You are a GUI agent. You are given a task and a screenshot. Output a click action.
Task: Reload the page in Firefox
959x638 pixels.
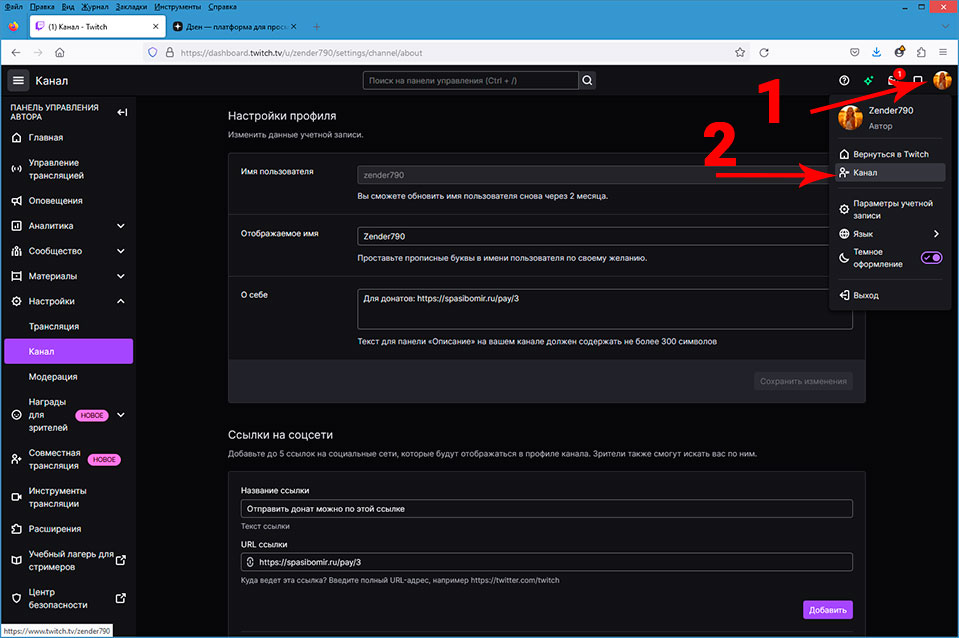(764, 53)
